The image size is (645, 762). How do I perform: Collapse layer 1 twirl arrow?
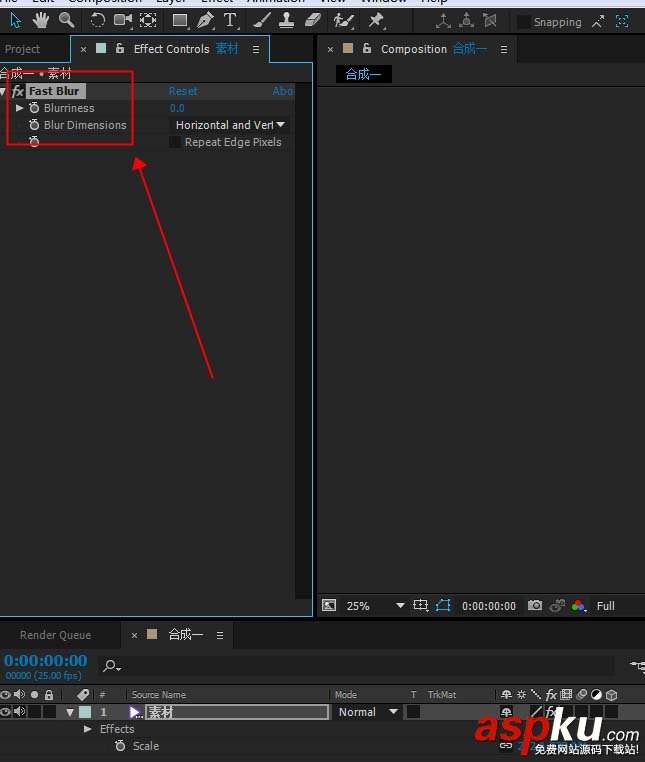[x=70, y=712]
